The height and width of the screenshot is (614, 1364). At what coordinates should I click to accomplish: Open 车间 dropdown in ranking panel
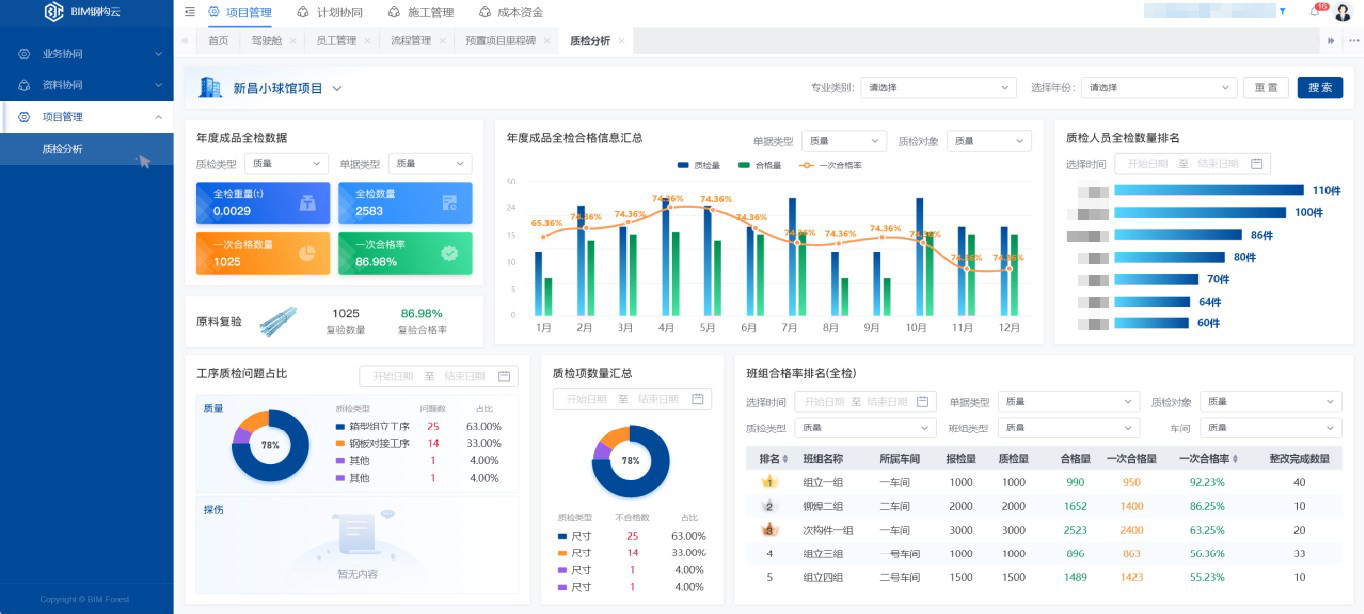click(x=1271, y=427)
